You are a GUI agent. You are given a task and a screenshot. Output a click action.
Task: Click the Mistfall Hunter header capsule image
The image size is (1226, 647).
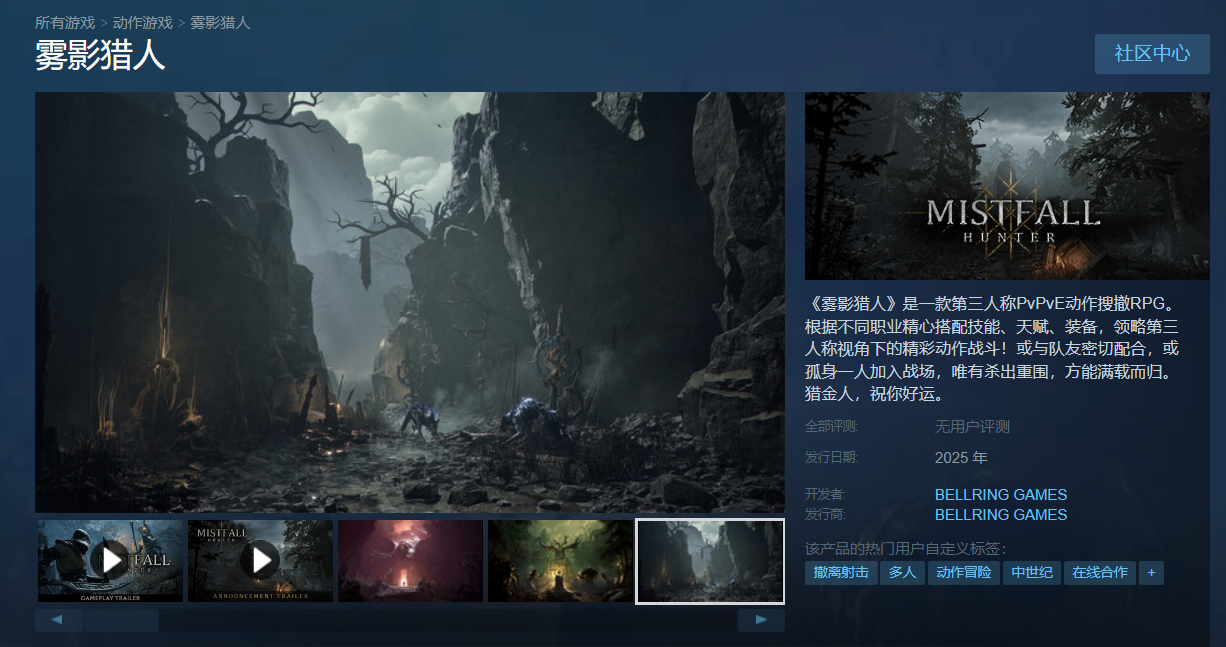(x=1007, y=186)
